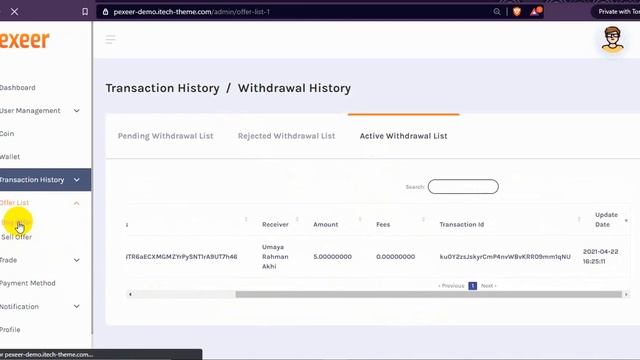The height and width of the screenshot is (360, 640).
Task: Open Profile in the sidebar
Action: coord(10,329)
